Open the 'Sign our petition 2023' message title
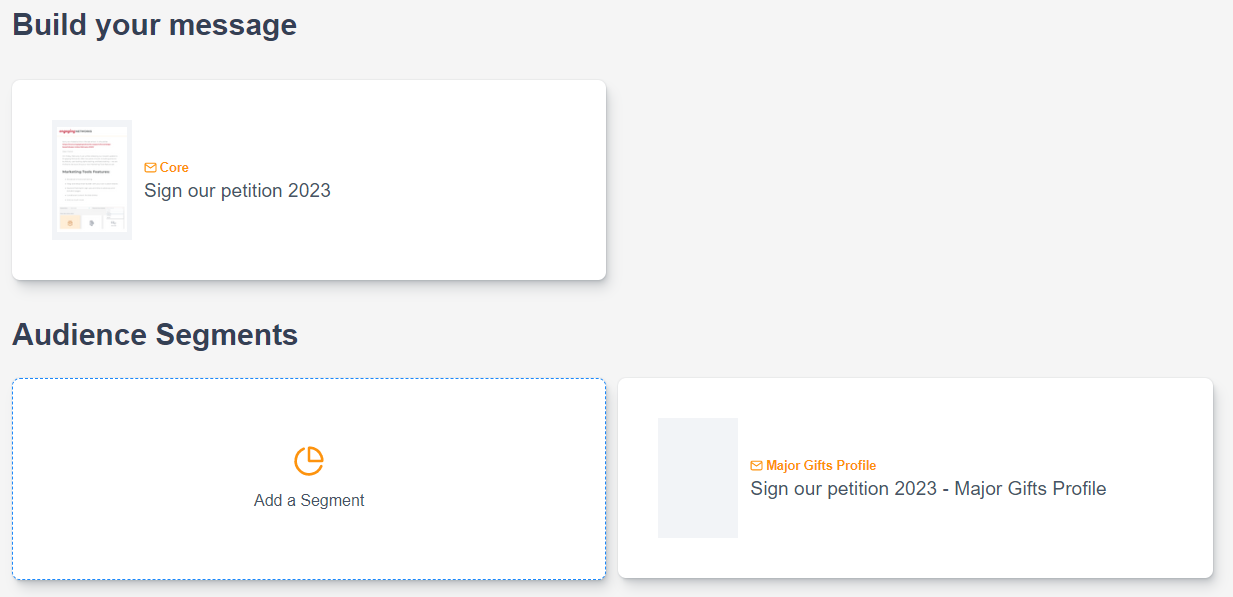This screenshot has height=597, width=1233. [237, 191]
